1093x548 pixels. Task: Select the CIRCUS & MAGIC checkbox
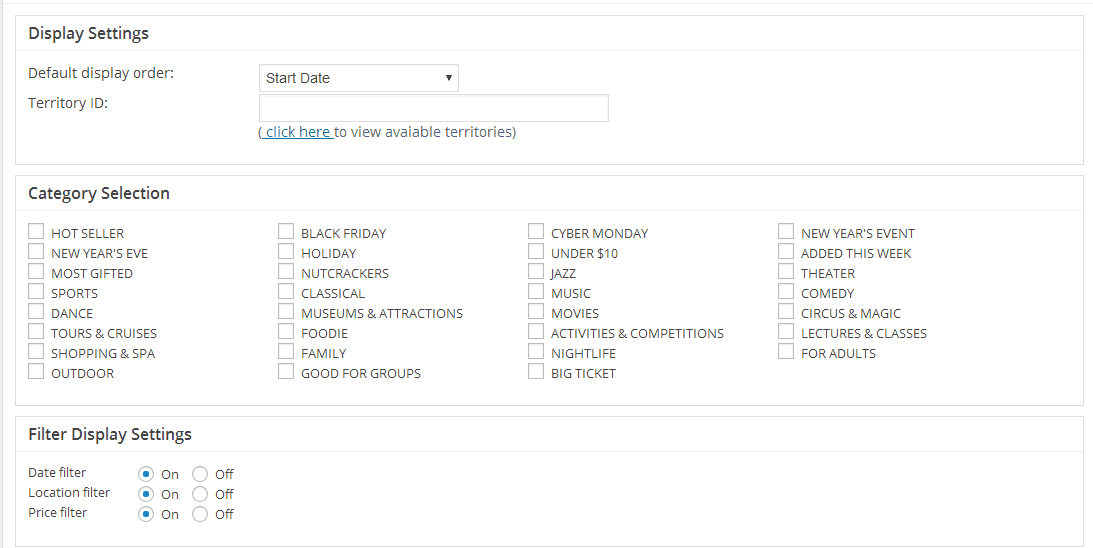786,312
